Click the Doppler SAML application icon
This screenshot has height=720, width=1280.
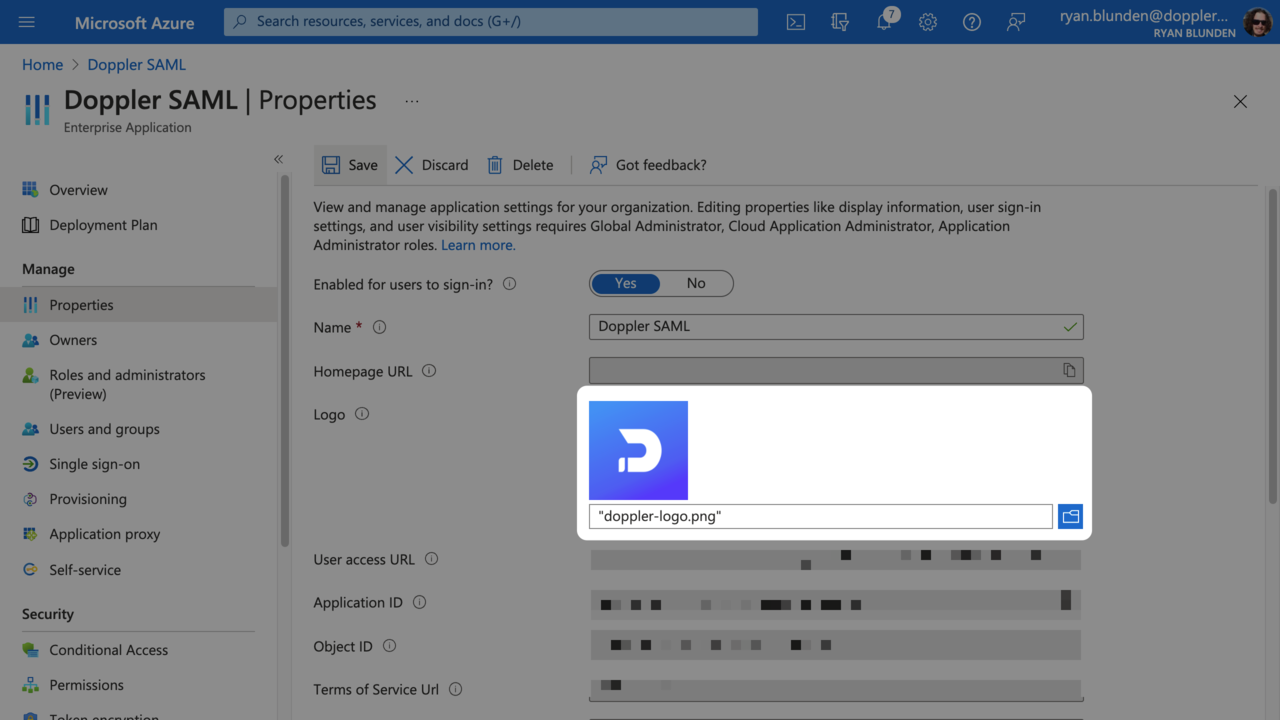(x=37, y=110)
